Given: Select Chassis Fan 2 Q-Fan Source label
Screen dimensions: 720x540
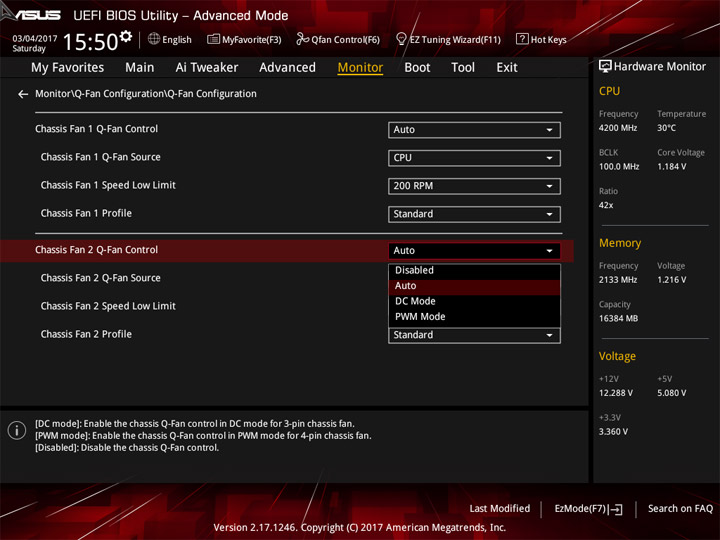Looking at the screenshot, I should pos(101,278).
